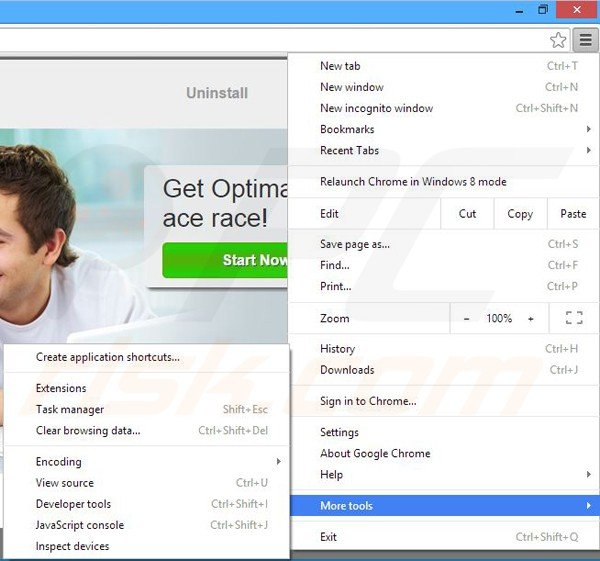Screen dimensions: 600x561
Task: Select Create application shortcuts...
Action: [x=147, y=357]
